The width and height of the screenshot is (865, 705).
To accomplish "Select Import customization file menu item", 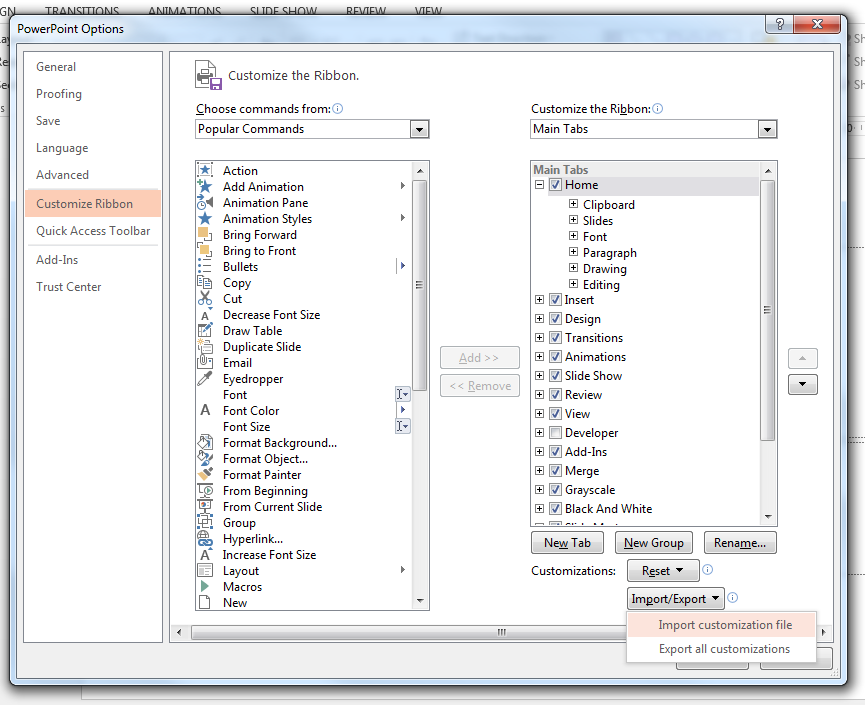I will click(x=722, y=624).
